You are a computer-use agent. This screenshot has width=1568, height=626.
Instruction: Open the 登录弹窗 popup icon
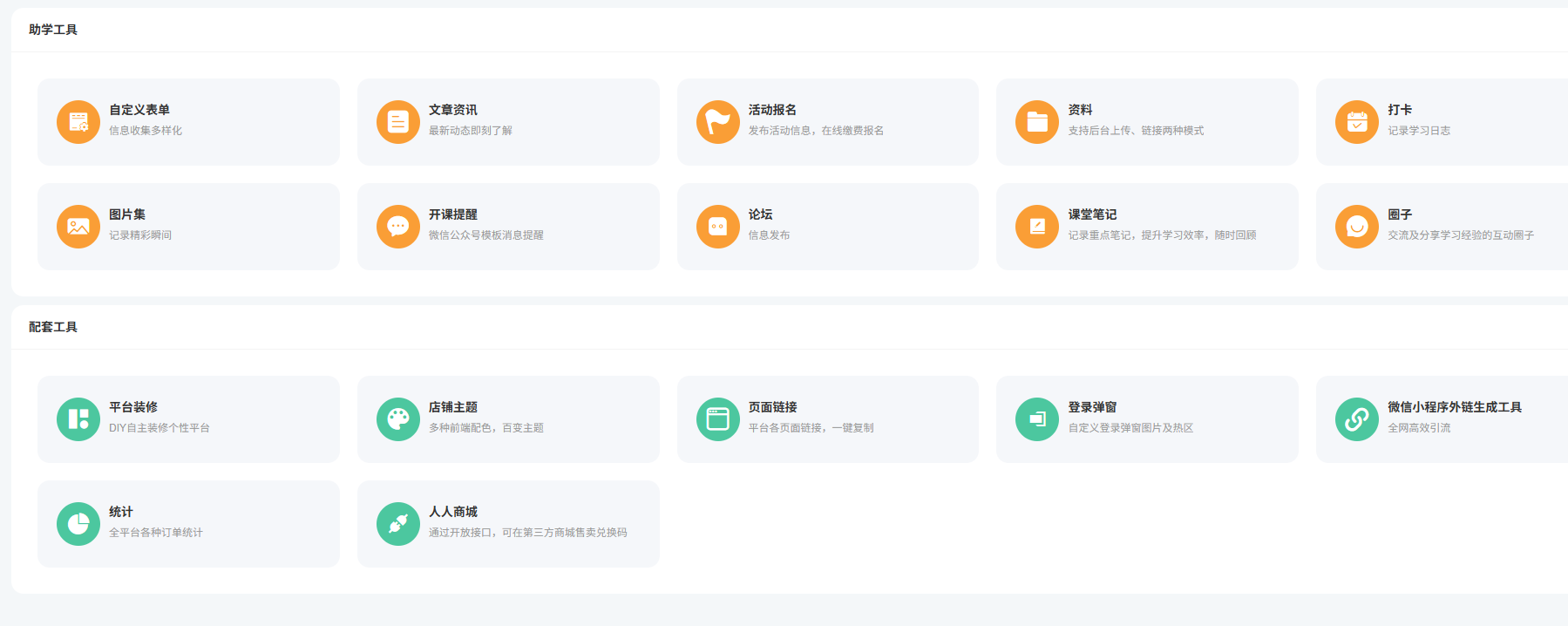pyautogui.click(x=1037, y=419)
